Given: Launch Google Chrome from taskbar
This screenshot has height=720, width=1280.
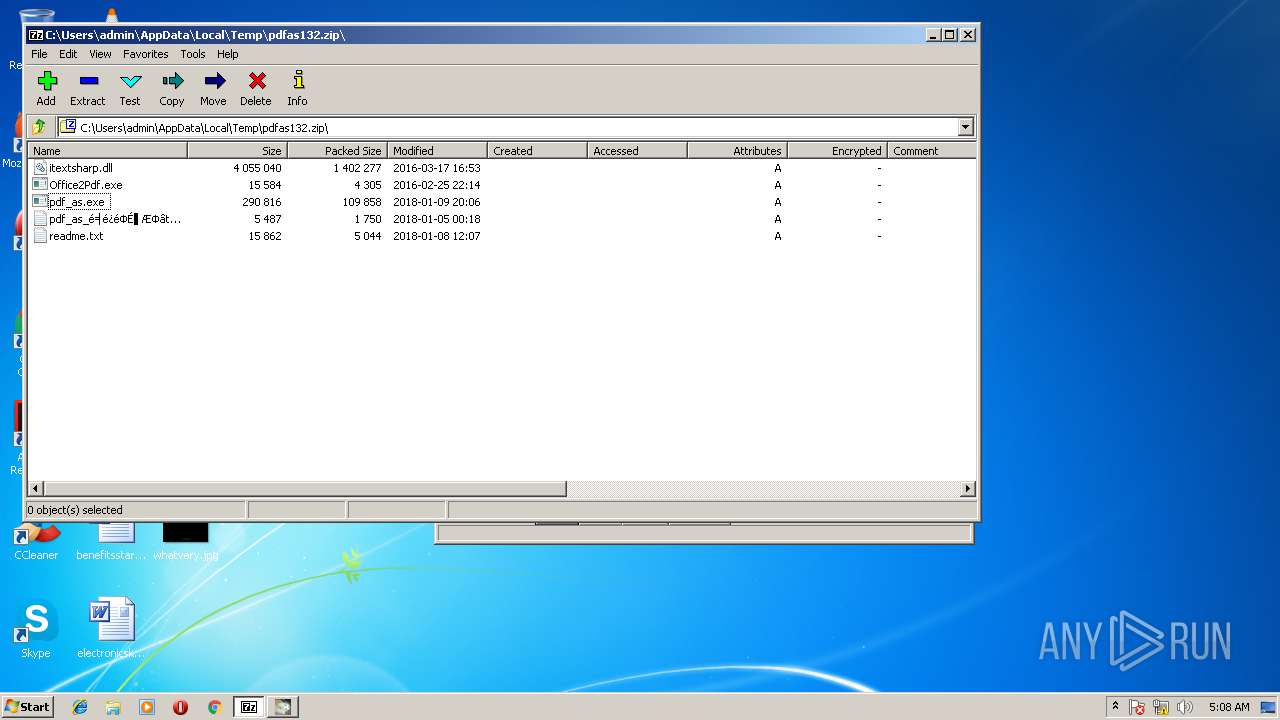Looking at the screenshot, I should click(x=214, y=707).
